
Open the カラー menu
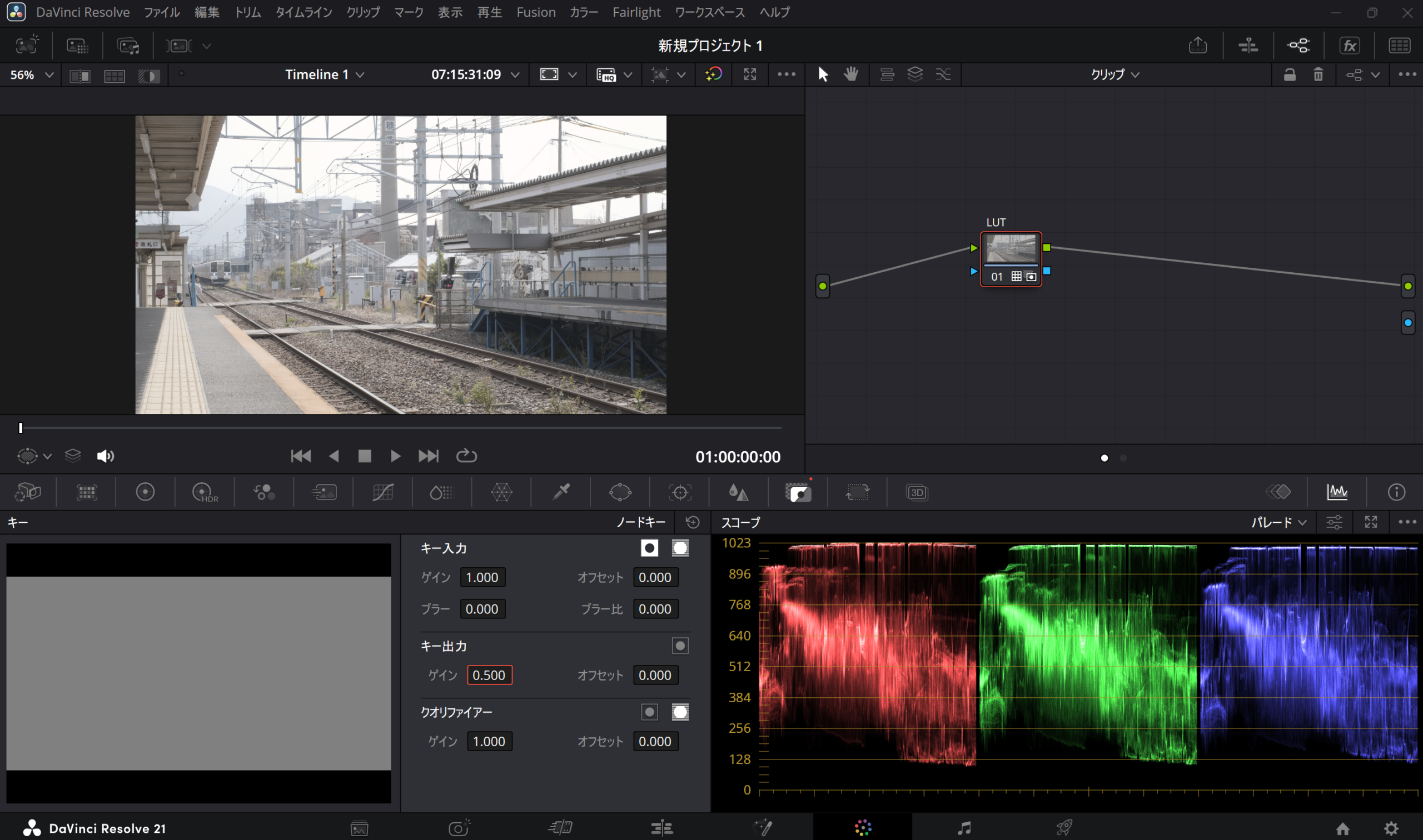[584, 12]
